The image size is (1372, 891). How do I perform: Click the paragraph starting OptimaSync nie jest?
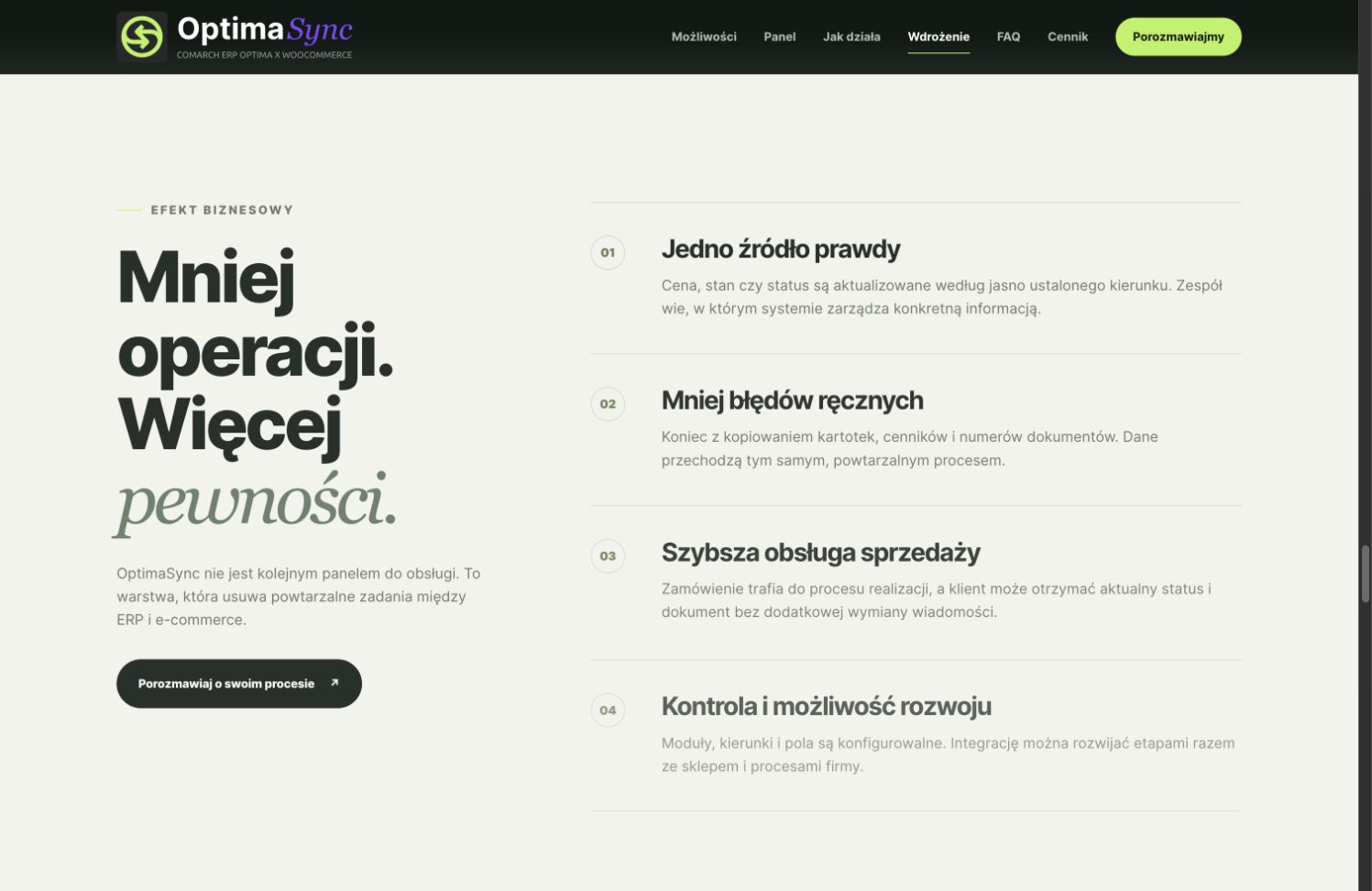[299, 597]
